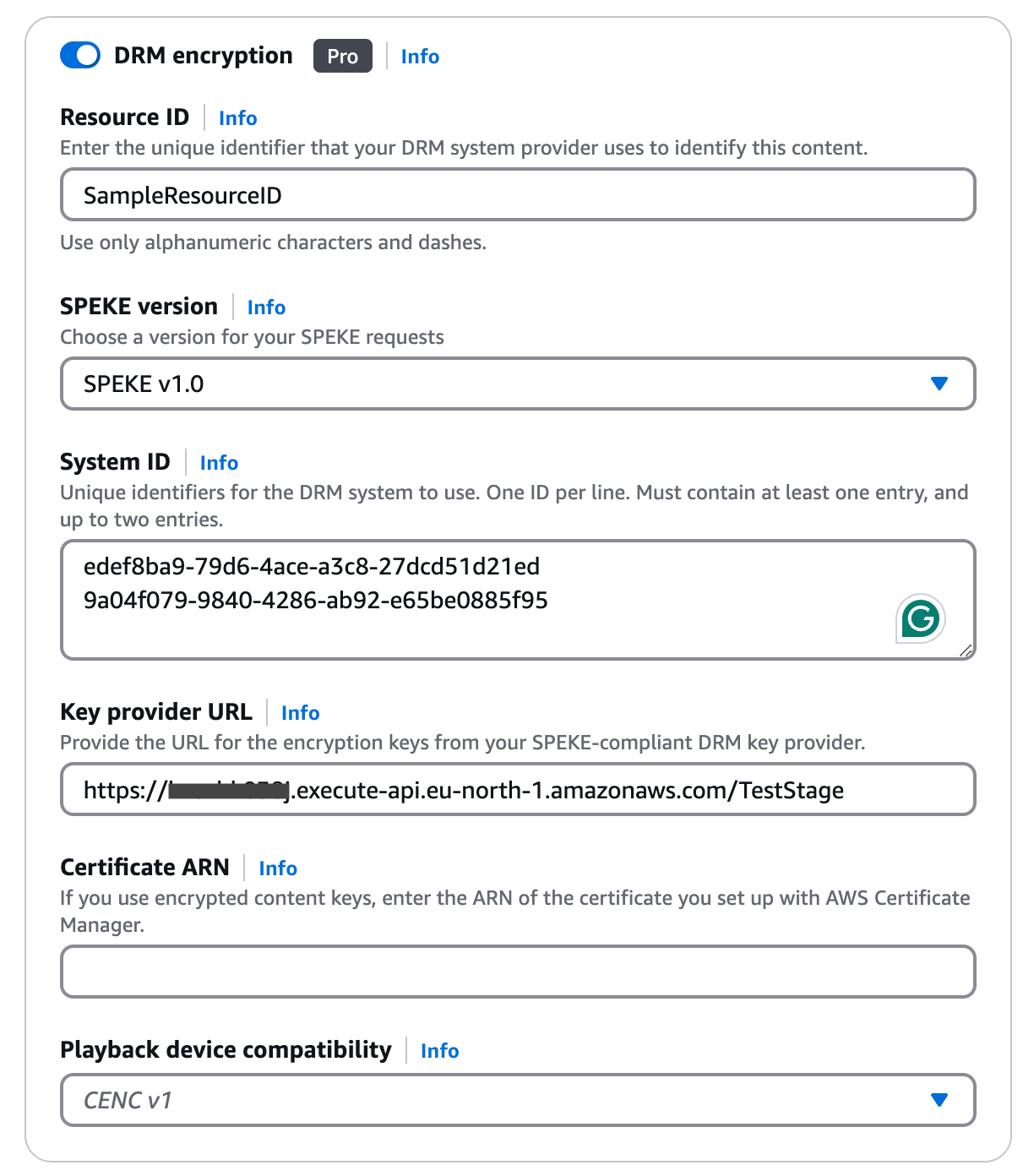
Task: Toggle DRM encryption off
Action: 79,56
